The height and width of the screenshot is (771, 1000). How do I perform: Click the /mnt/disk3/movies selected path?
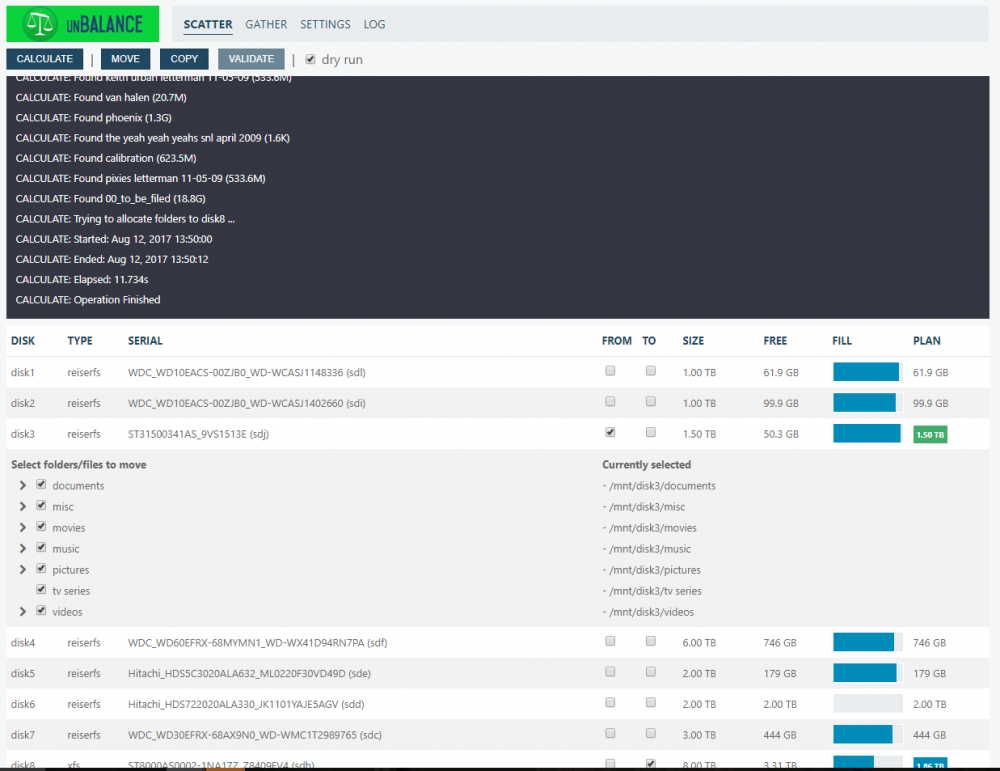pyautogui.click(x=650, y=527)
